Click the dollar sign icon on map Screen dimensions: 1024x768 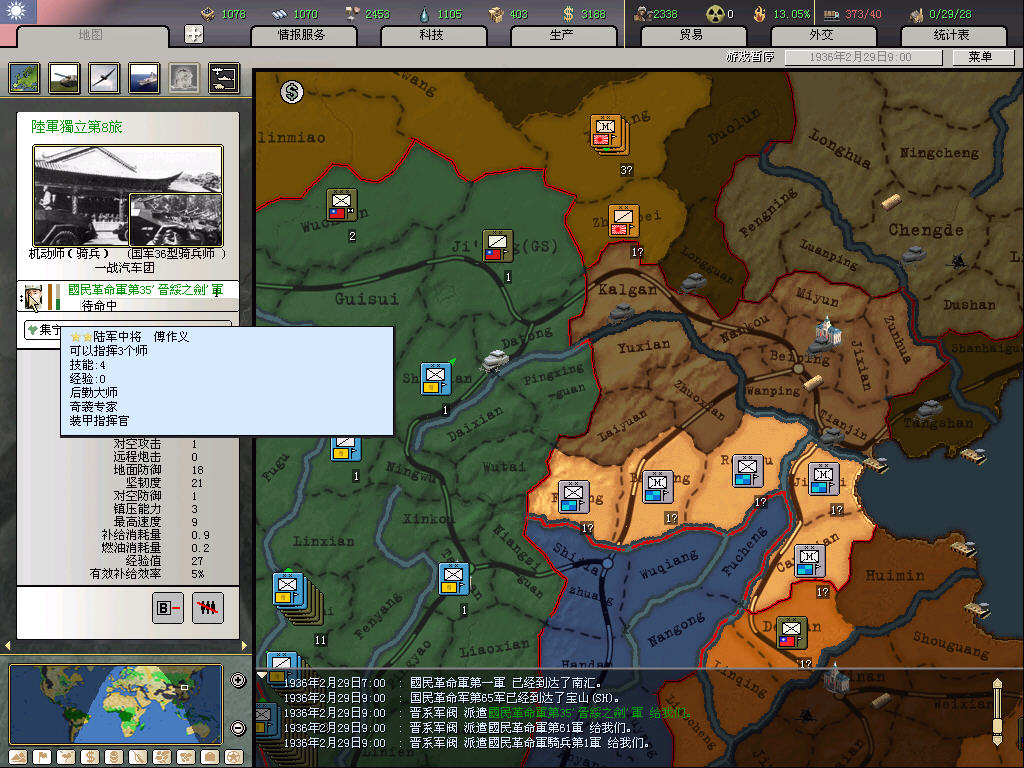coord(291,92)
